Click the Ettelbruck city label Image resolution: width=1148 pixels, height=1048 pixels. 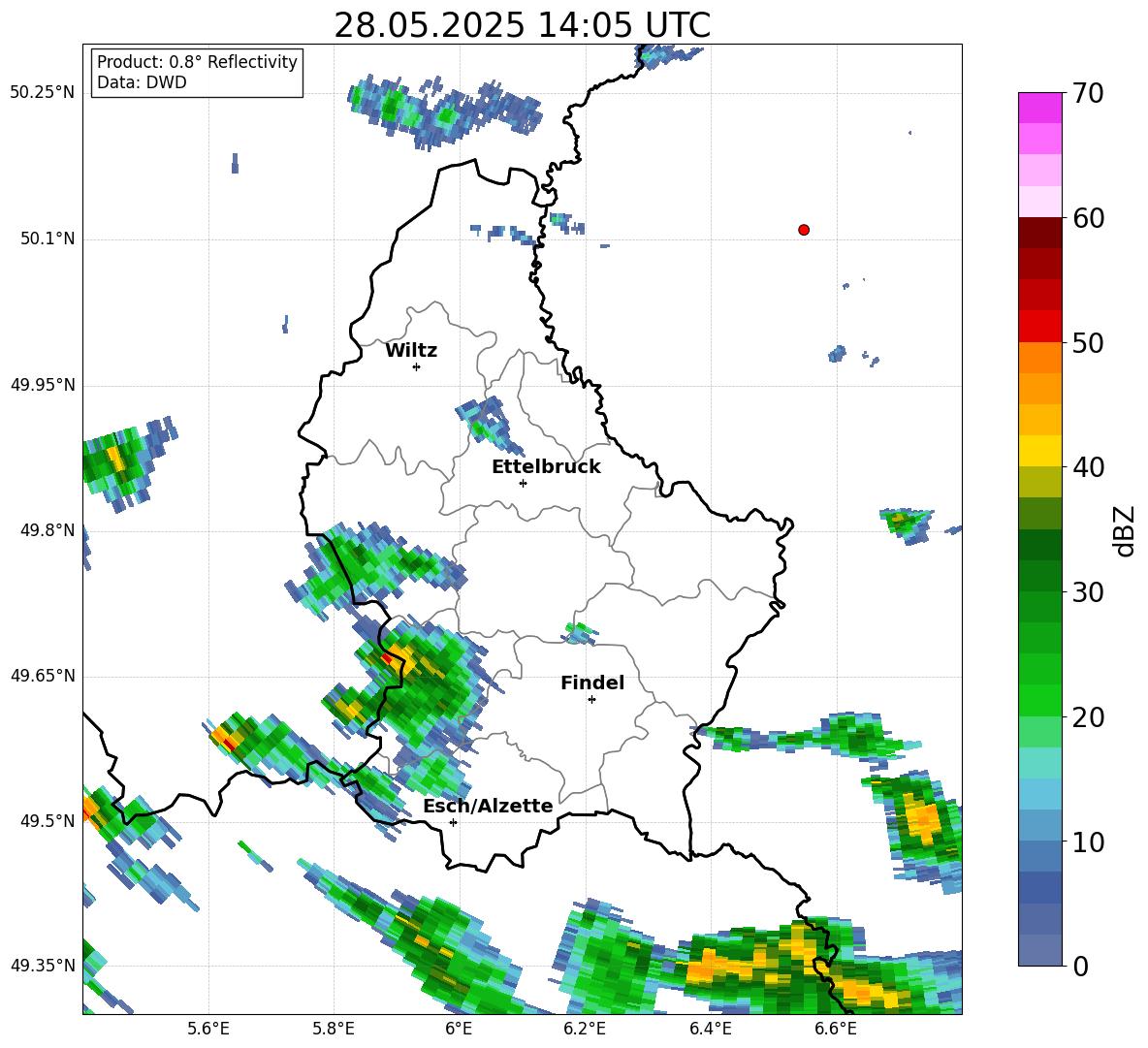point(546,467)
